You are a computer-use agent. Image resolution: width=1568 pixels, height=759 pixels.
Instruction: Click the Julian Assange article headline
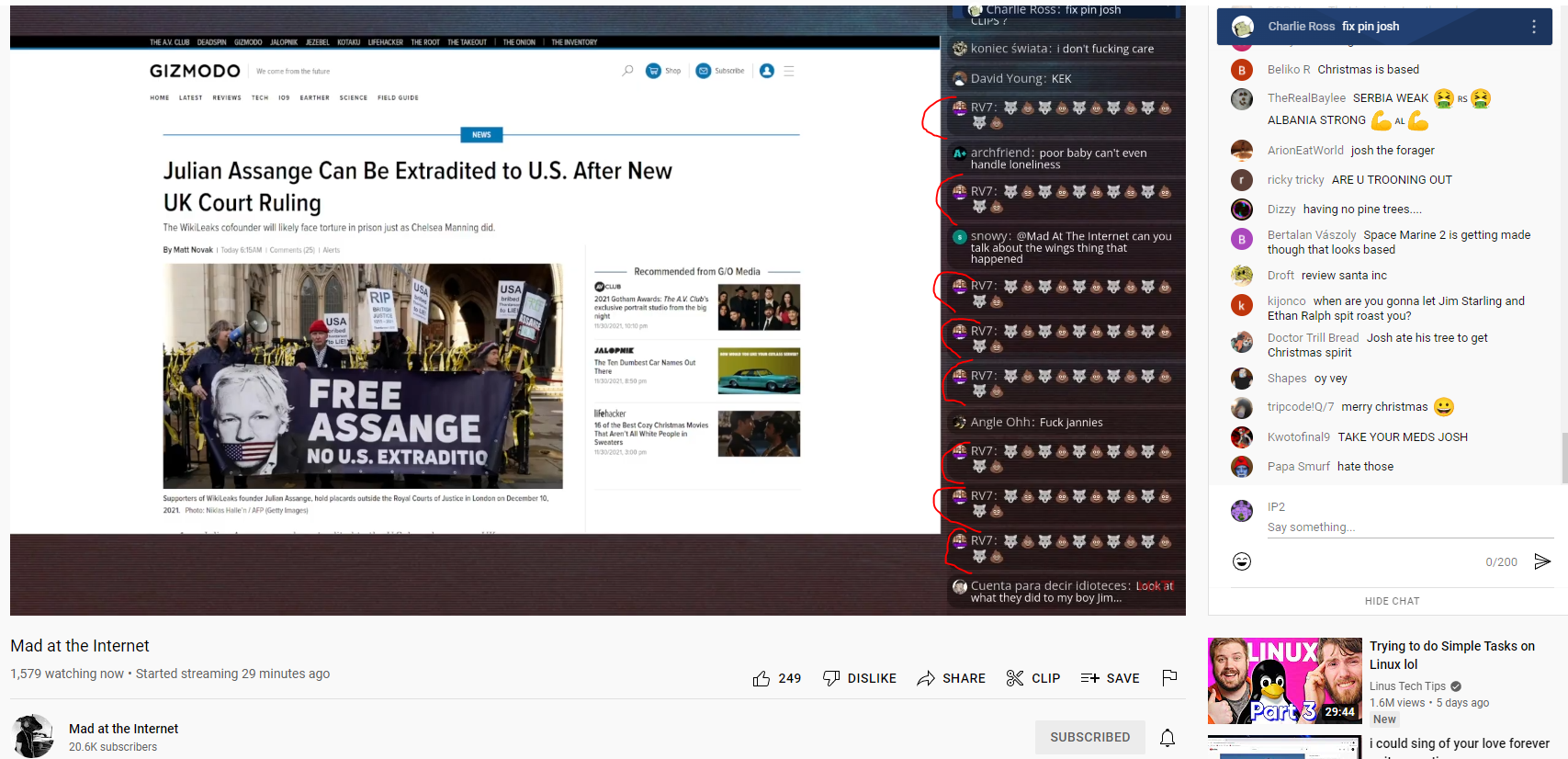pyautogui.click(x=418, y=187)
